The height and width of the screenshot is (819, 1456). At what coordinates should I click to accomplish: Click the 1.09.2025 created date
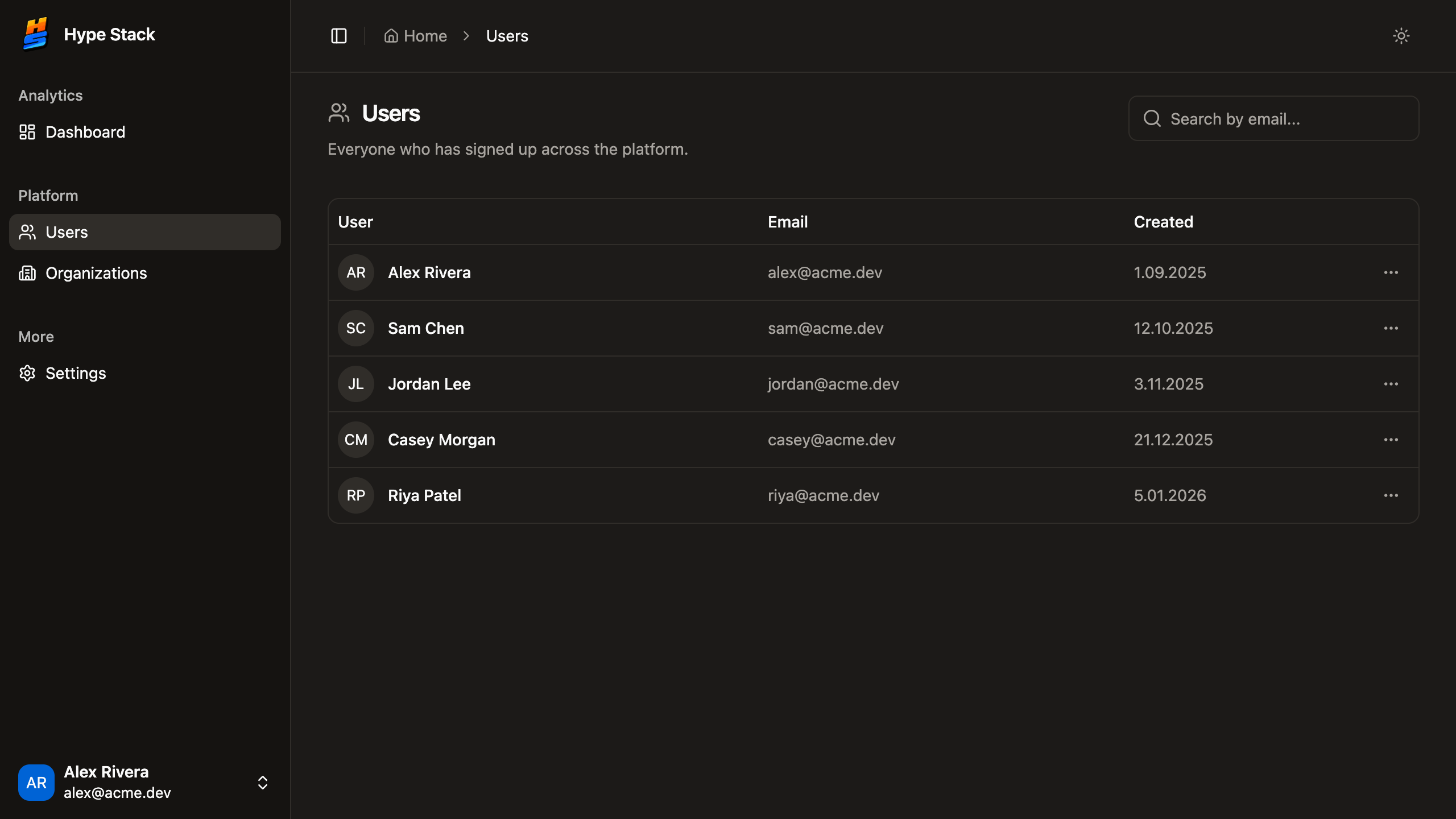click(1170, 272)
